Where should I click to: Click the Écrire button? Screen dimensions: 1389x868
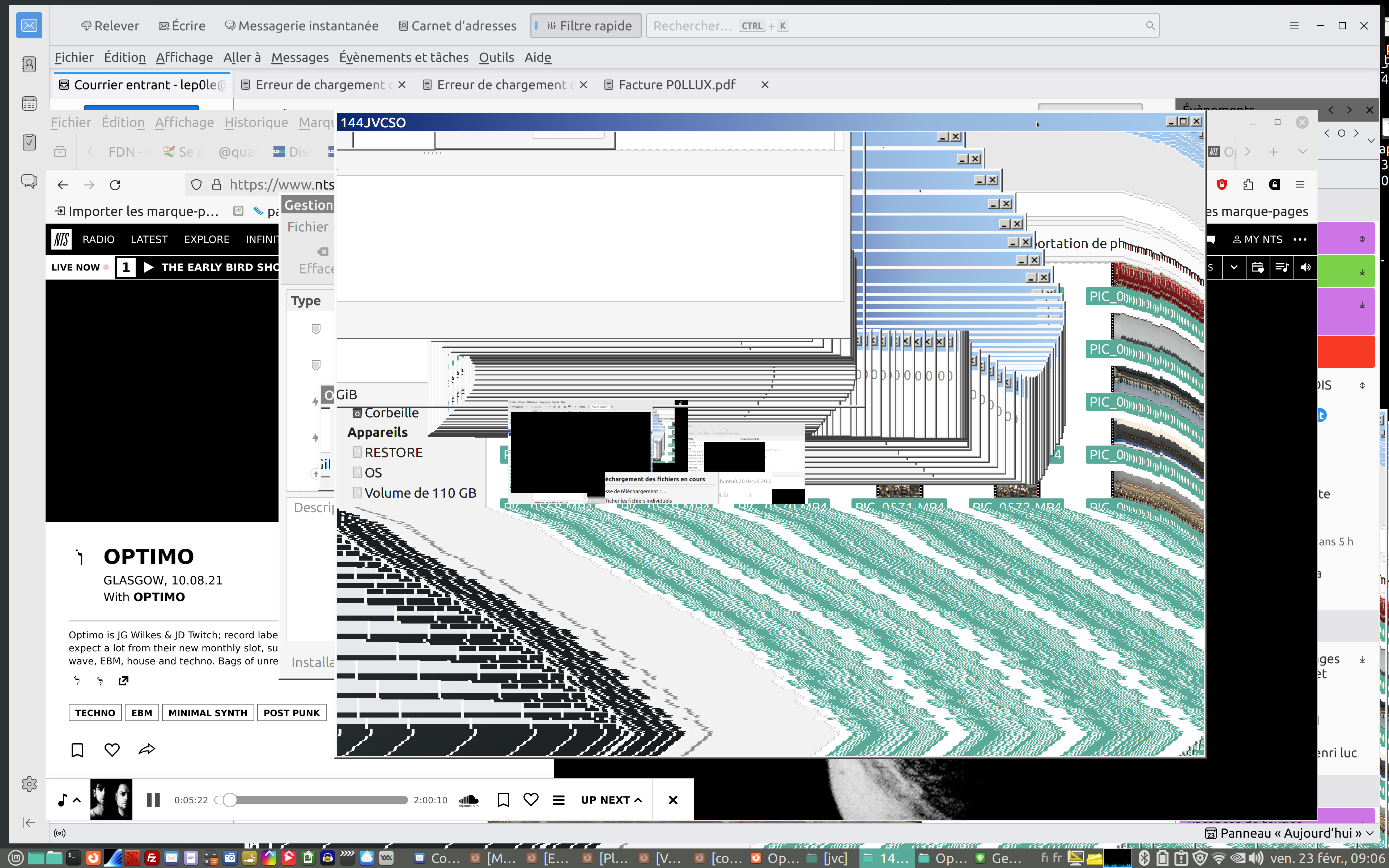coord(182,26)
